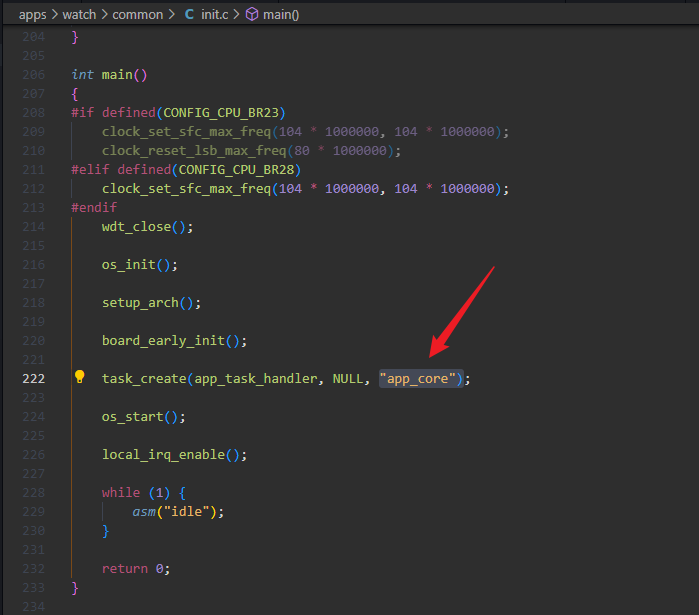Click the #elif directive on line 211
The width and height of the screenshot is (699, 615).
[x=90, y=170]
